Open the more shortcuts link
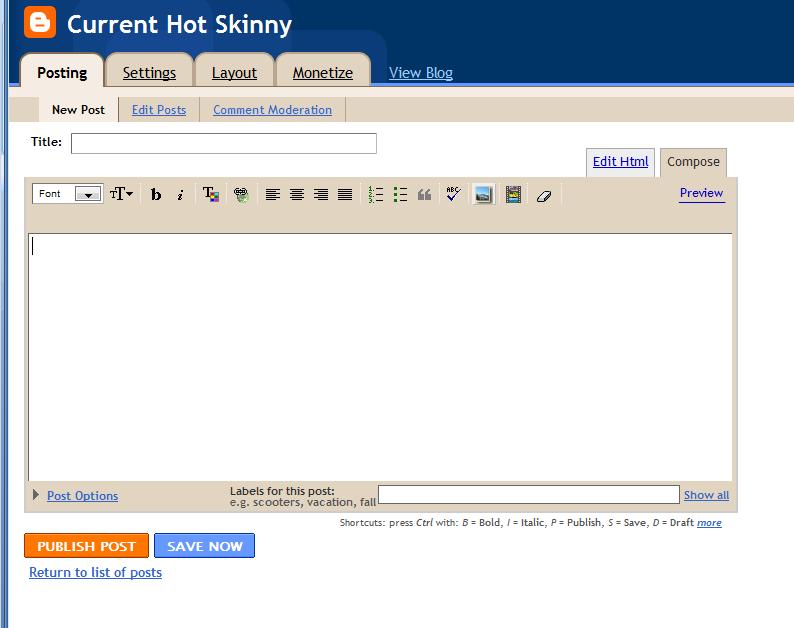This screenshot has height=628, width=794. point(709,523)
